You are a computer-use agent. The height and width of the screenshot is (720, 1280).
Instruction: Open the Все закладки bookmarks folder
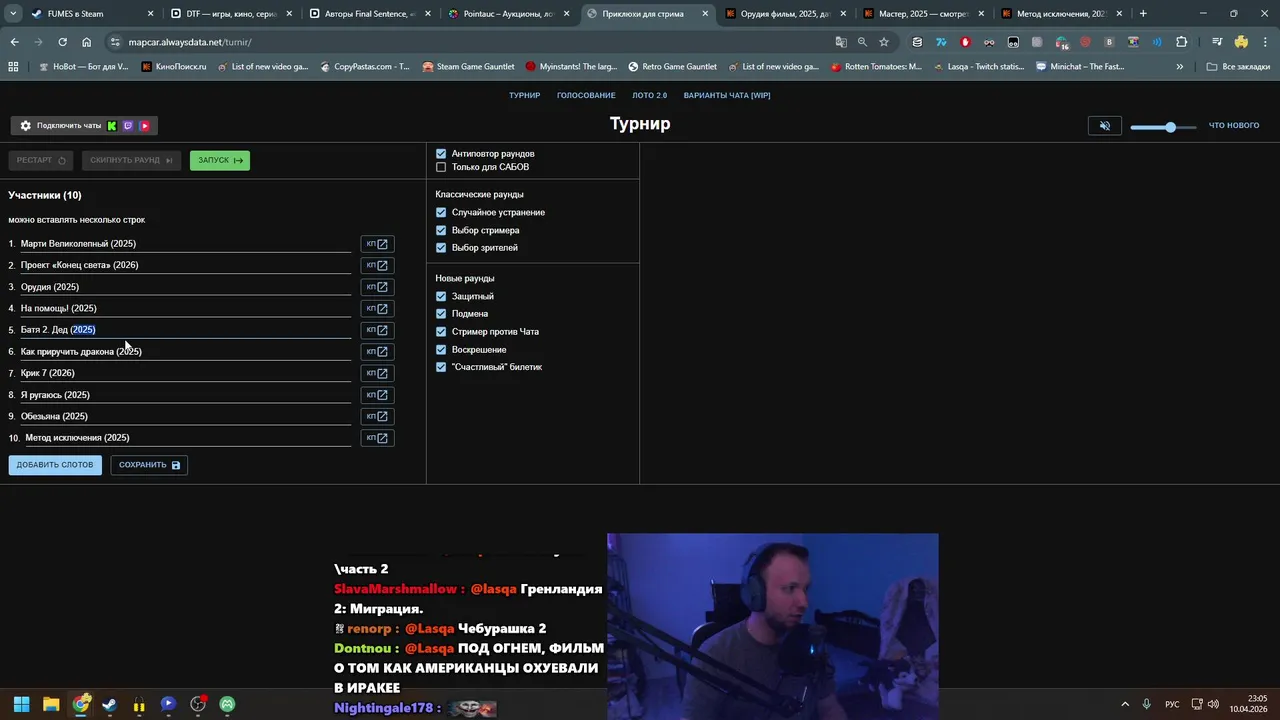point(1238,67)
